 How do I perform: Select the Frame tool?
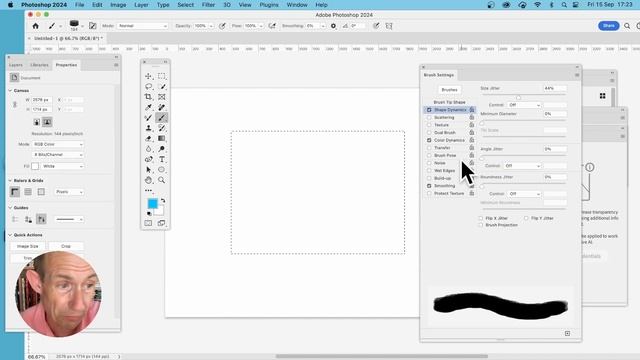tap(162, 97)
